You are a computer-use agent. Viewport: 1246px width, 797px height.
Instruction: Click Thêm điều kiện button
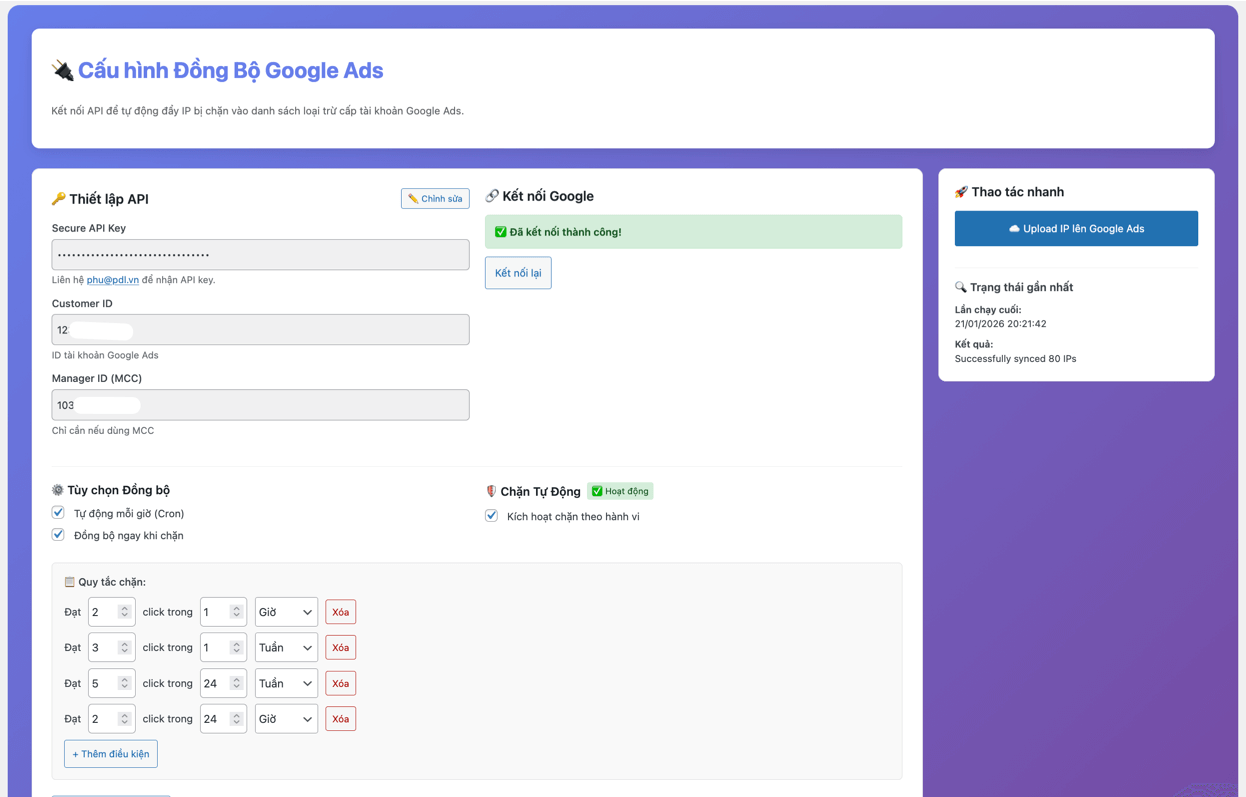point(111,754)
